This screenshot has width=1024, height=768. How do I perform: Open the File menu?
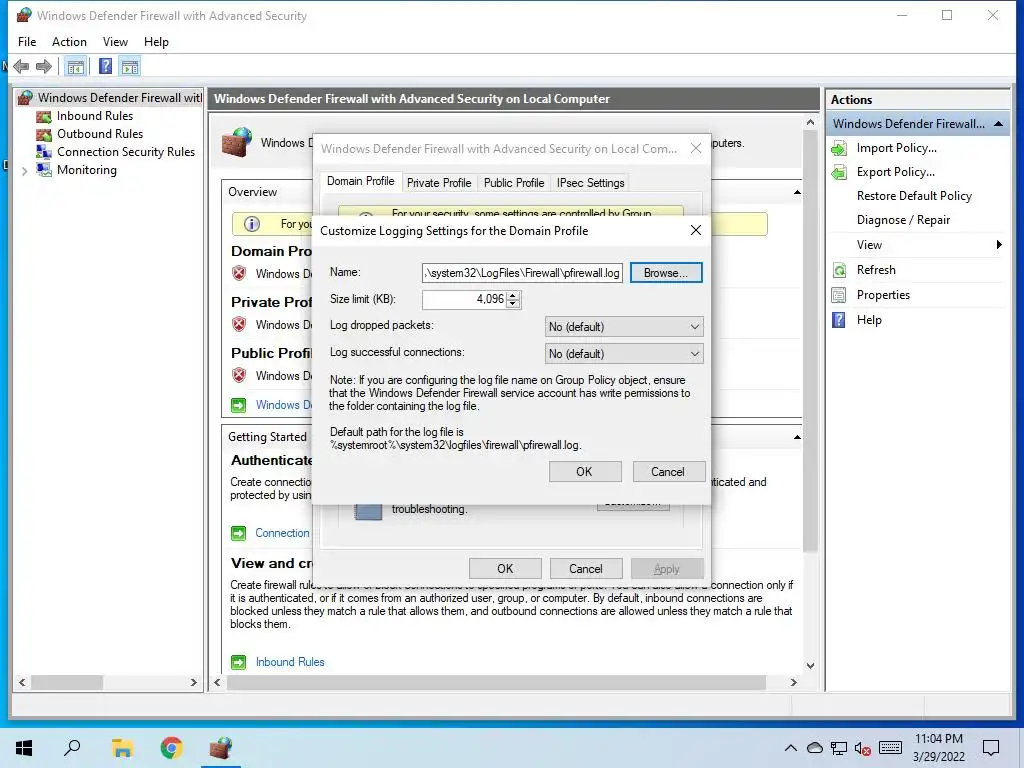coord(27,42)
